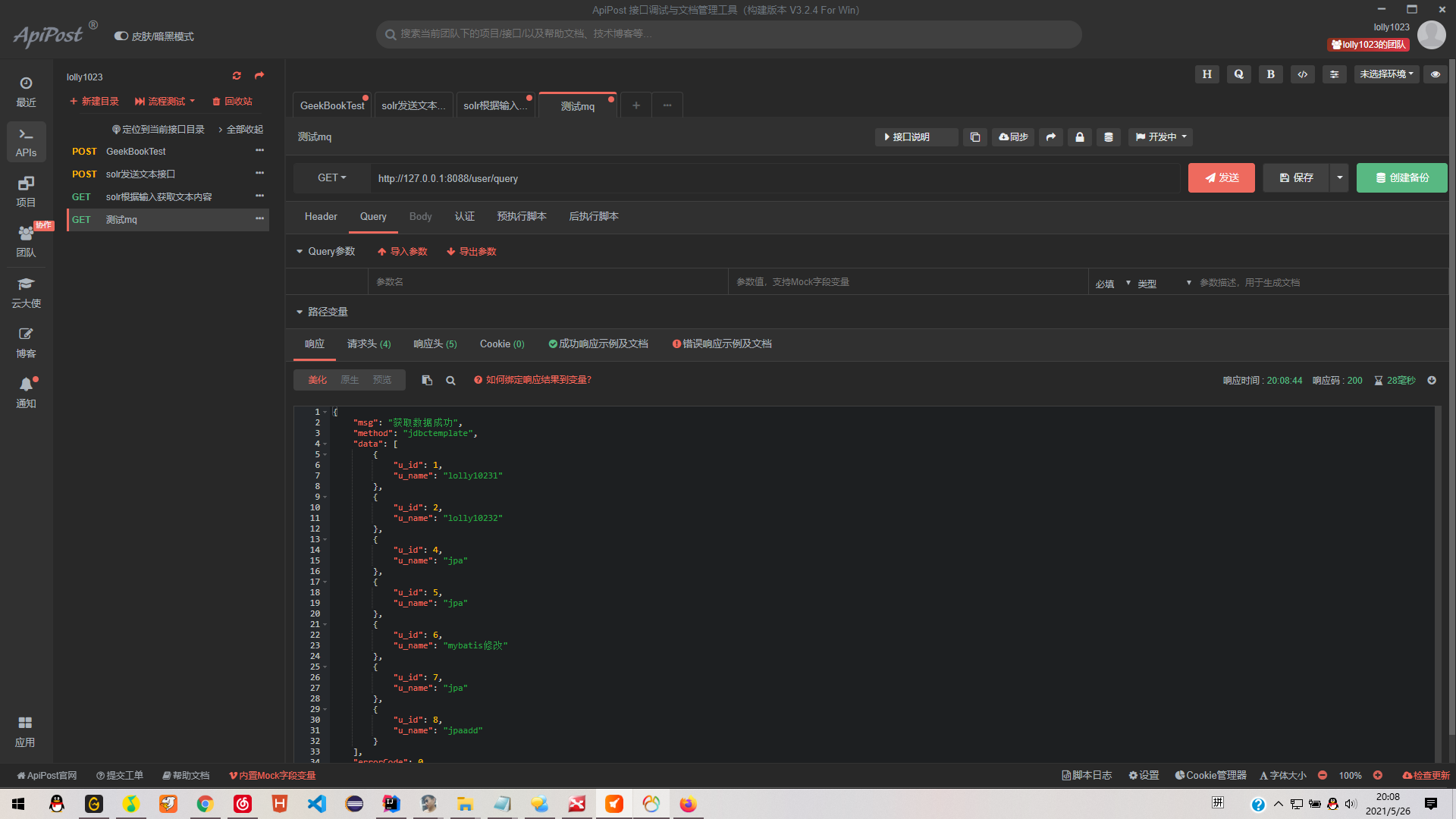Viewport: 1456px width, 819px height.
Task: Decrease font size with minus icon
Action: [x=1323, y=775]
